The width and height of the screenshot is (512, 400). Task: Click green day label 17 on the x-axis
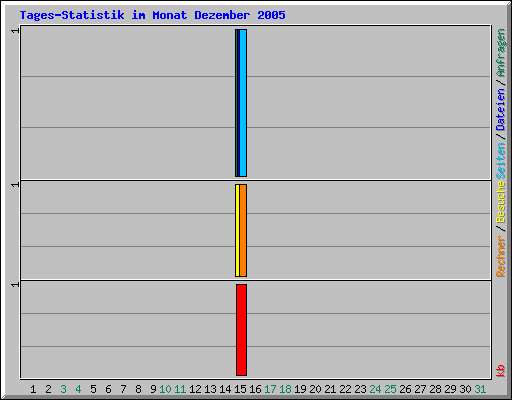tap(270, 389)
